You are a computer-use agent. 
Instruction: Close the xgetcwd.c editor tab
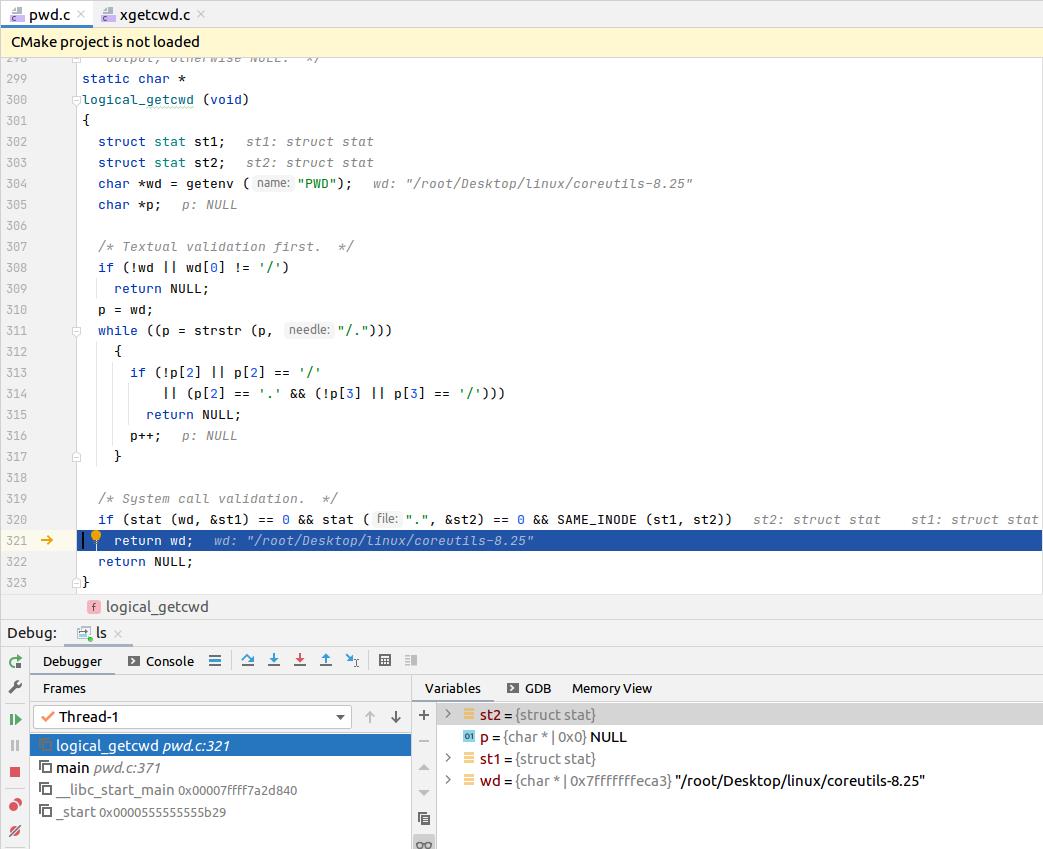click(x=201, y=14)
